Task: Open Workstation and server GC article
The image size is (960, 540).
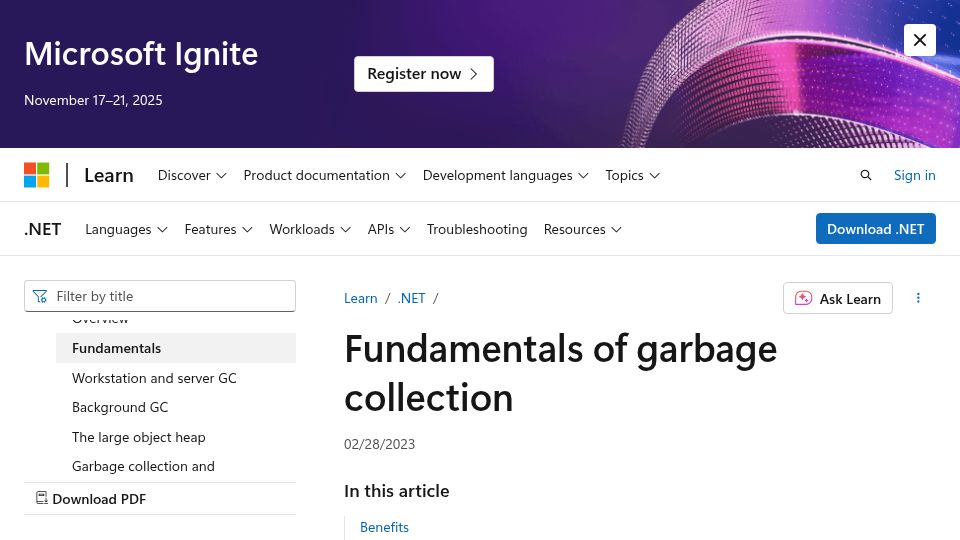Action: [154, 378]
